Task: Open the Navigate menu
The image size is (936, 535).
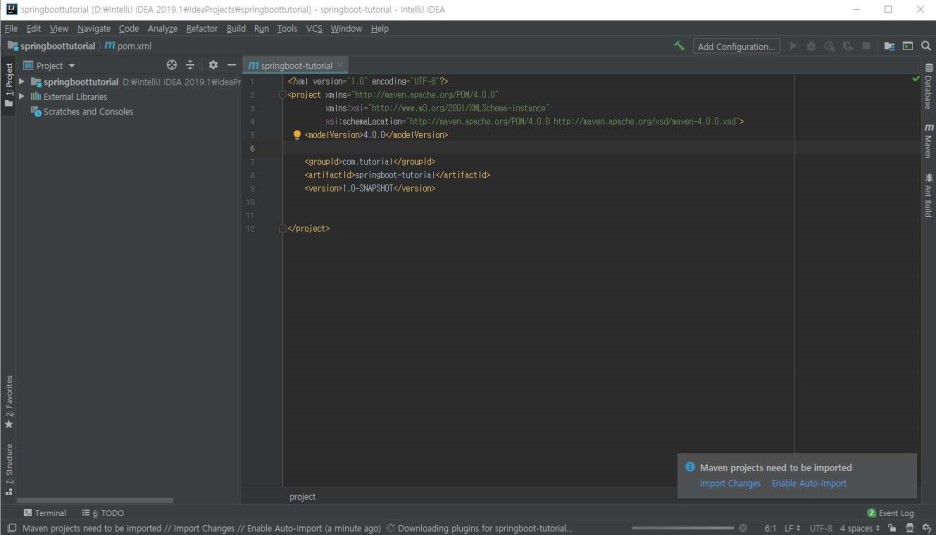Action: [94, 29]
